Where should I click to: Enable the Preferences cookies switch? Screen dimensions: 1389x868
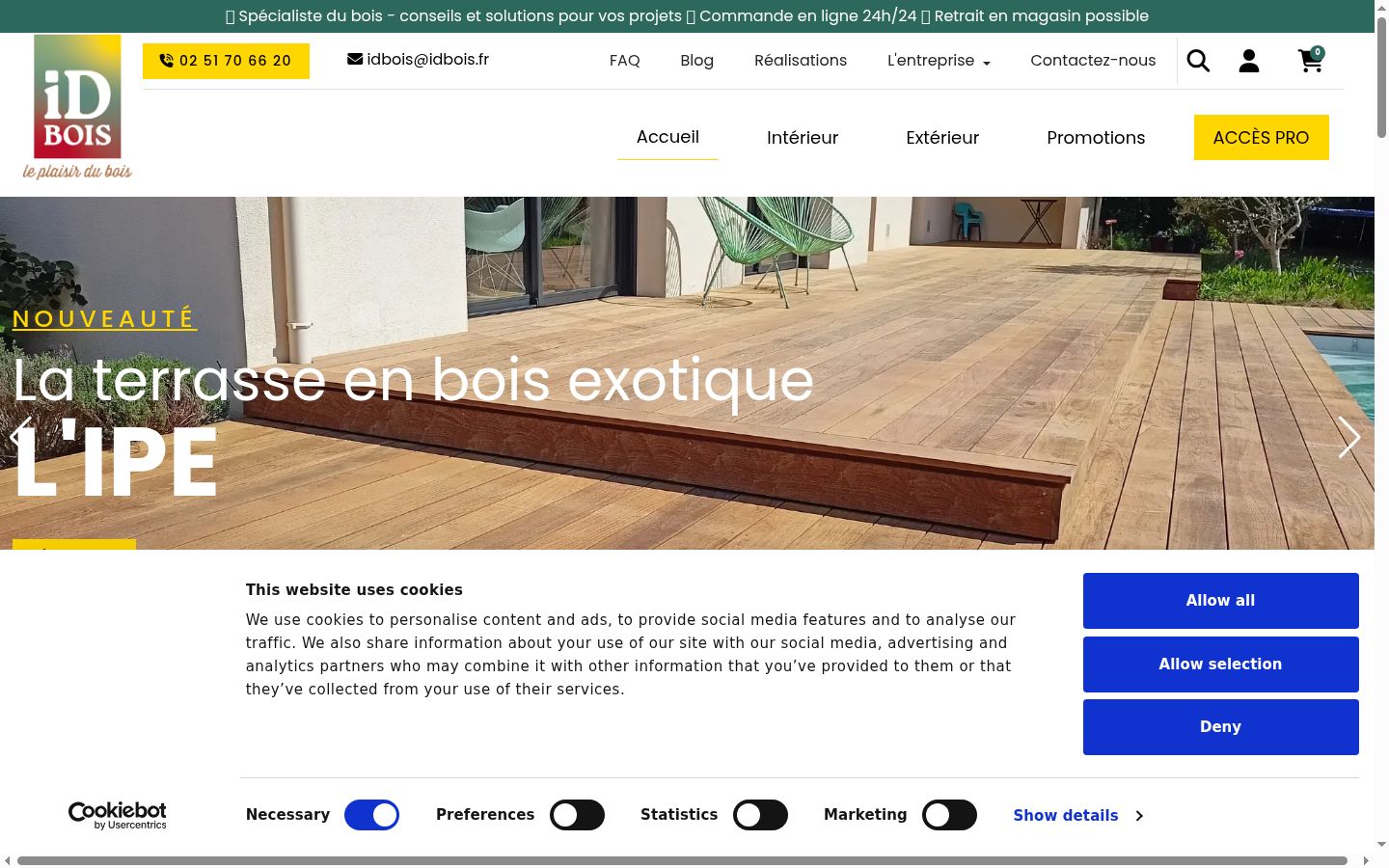pos(577,815)
